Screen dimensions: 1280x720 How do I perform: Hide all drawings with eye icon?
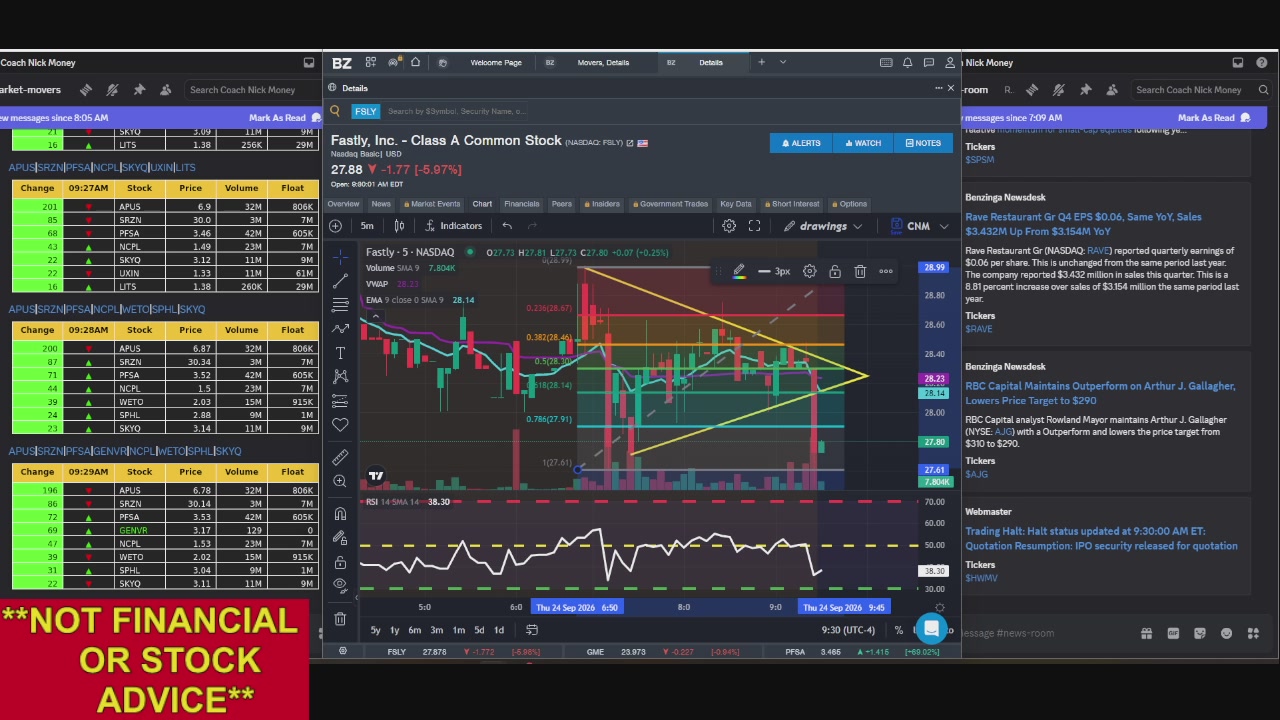pos(340,586)
